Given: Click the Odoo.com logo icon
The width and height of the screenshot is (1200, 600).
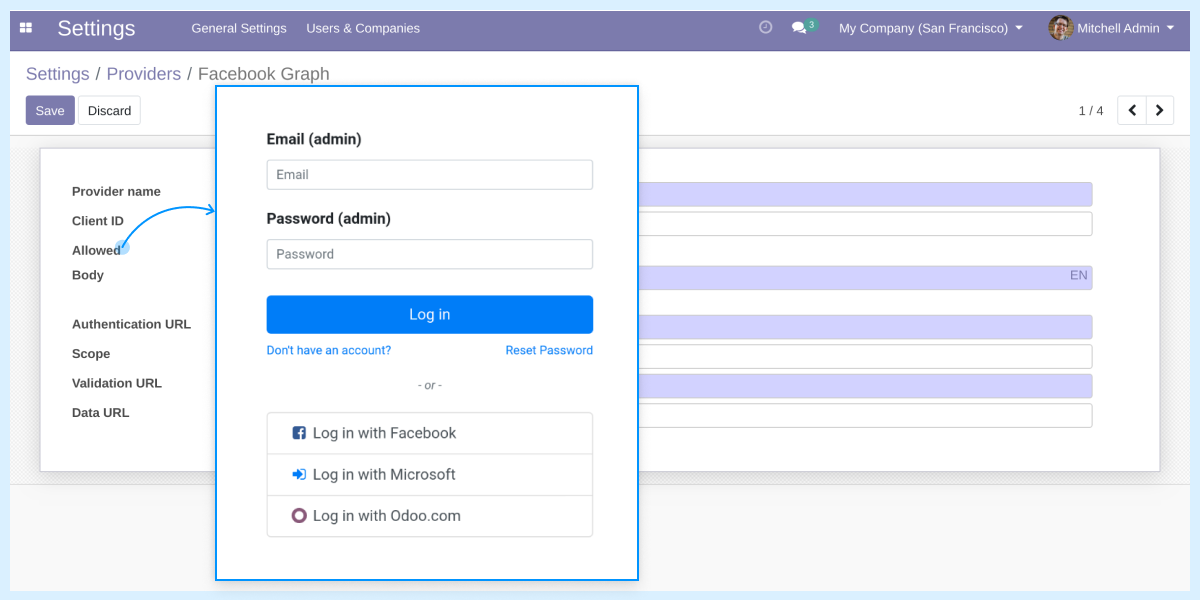Looking at the screenshot, I should coord(299,516).
